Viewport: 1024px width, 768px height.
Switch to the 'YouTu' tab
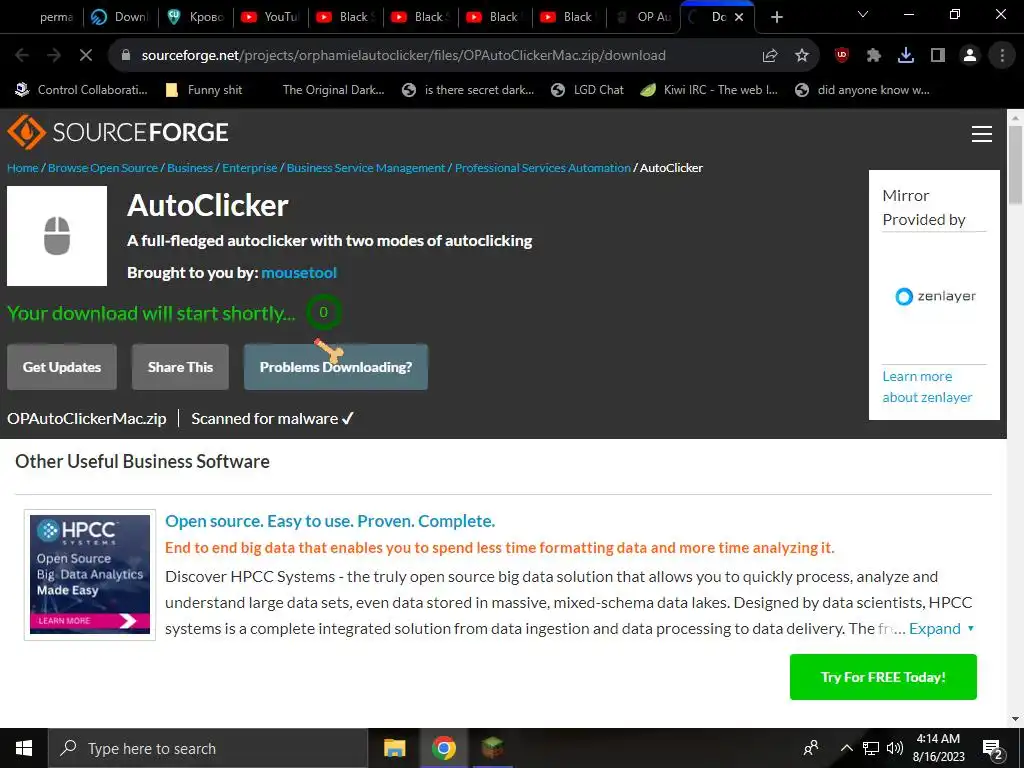270,17
